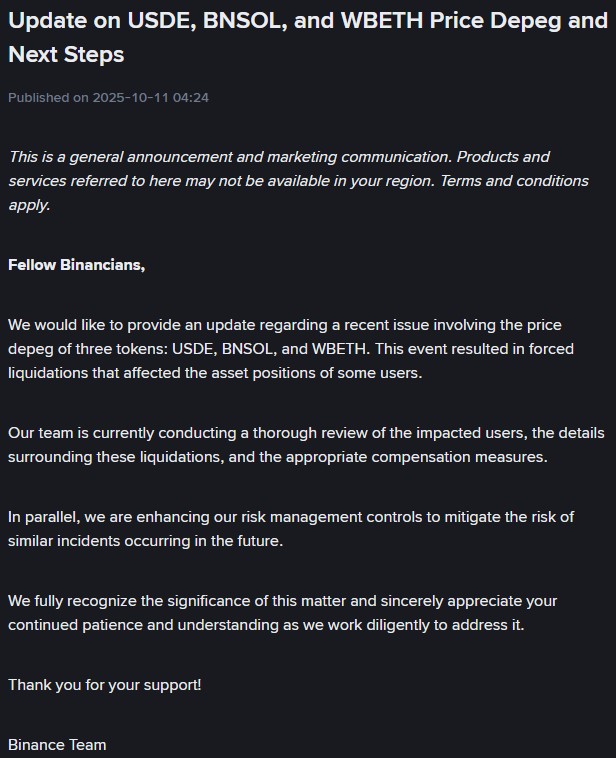Click the "Fellow Binancians," greeting
This screenshot has width=616, height=758.
pyautogui.click(x=77, y=265)
